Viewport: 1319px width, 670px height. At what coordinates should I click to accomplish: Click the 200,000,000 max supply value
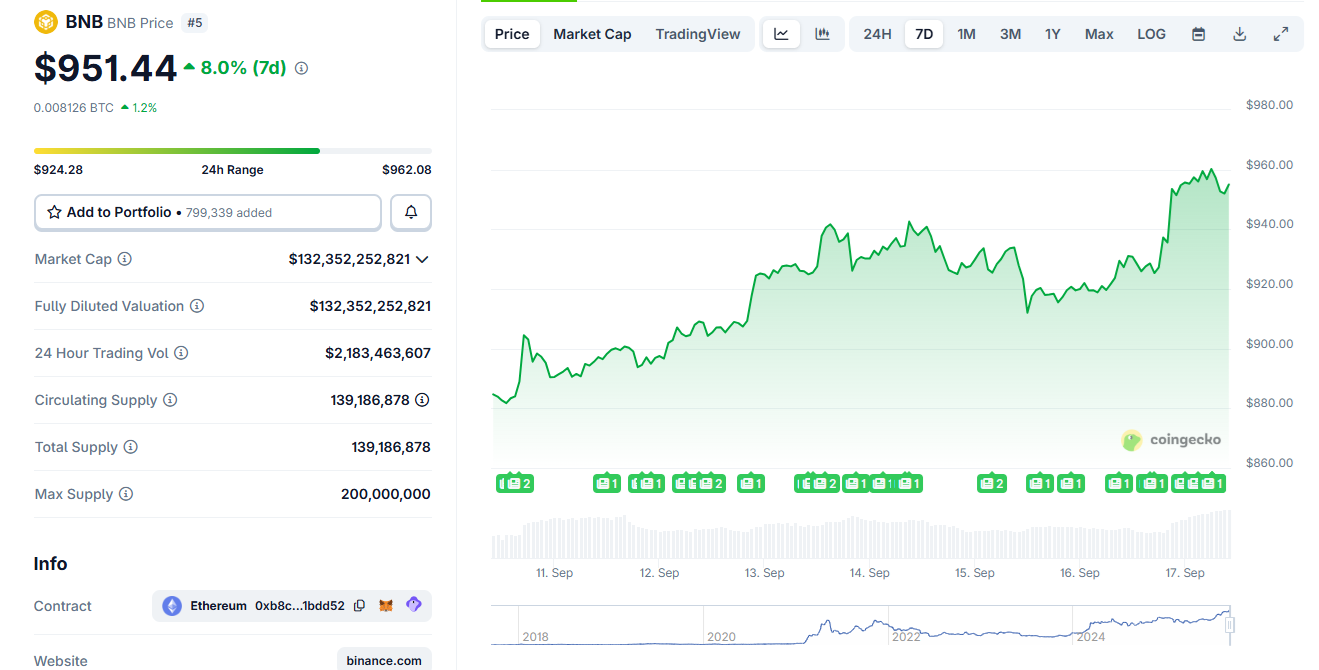(386, 494)
